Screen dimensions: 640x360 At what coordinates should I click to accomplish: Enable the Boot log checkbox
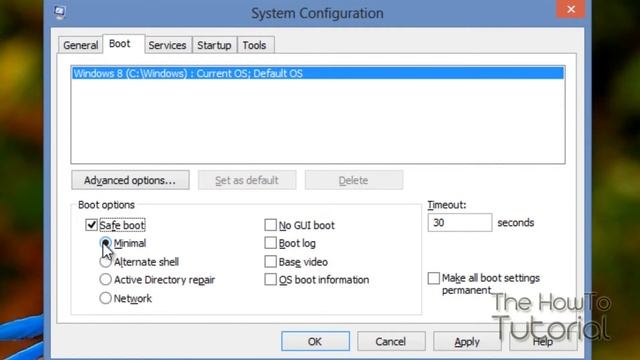click(270, 243)
